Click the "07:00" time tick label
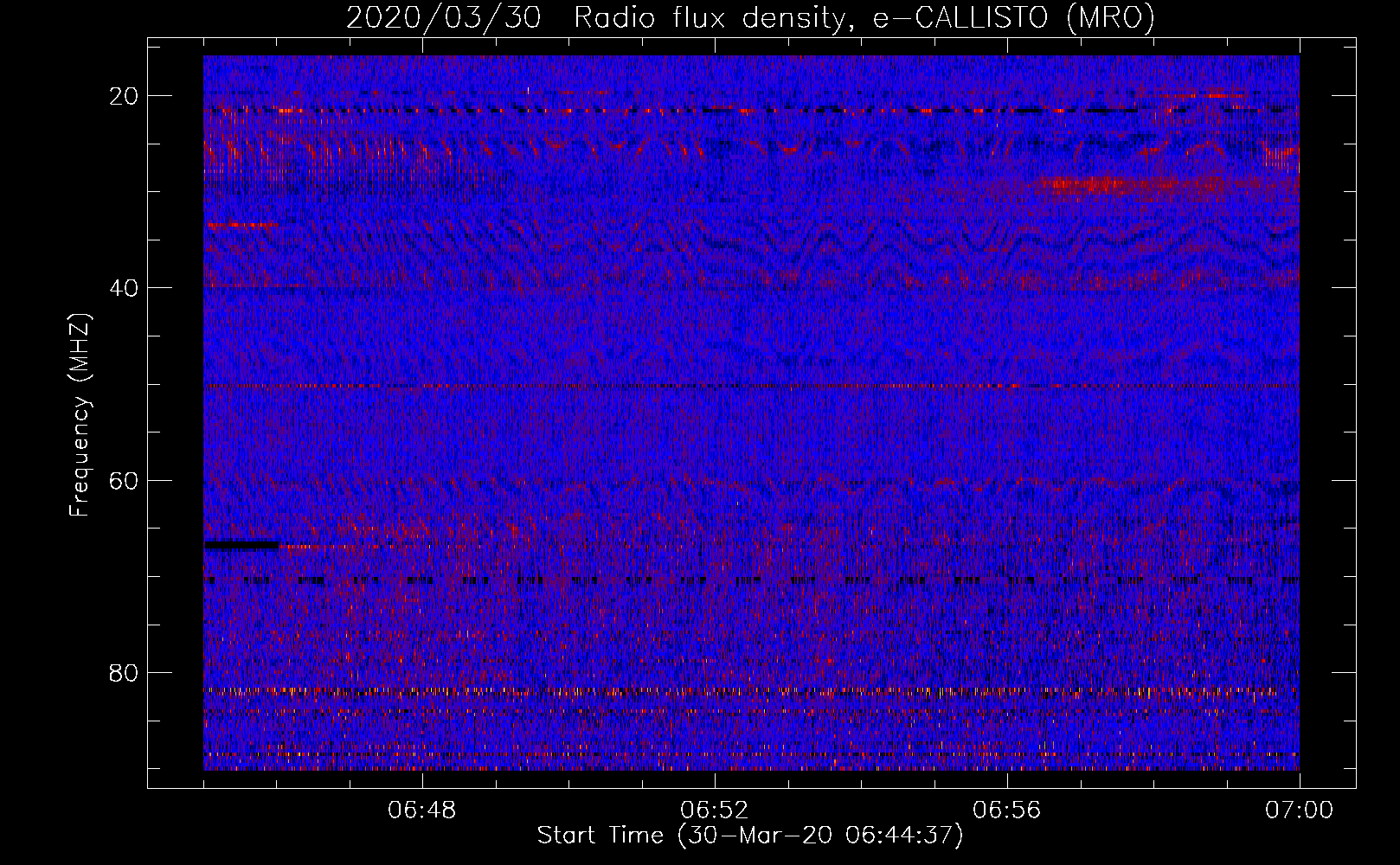 [x=1300, y=811]
